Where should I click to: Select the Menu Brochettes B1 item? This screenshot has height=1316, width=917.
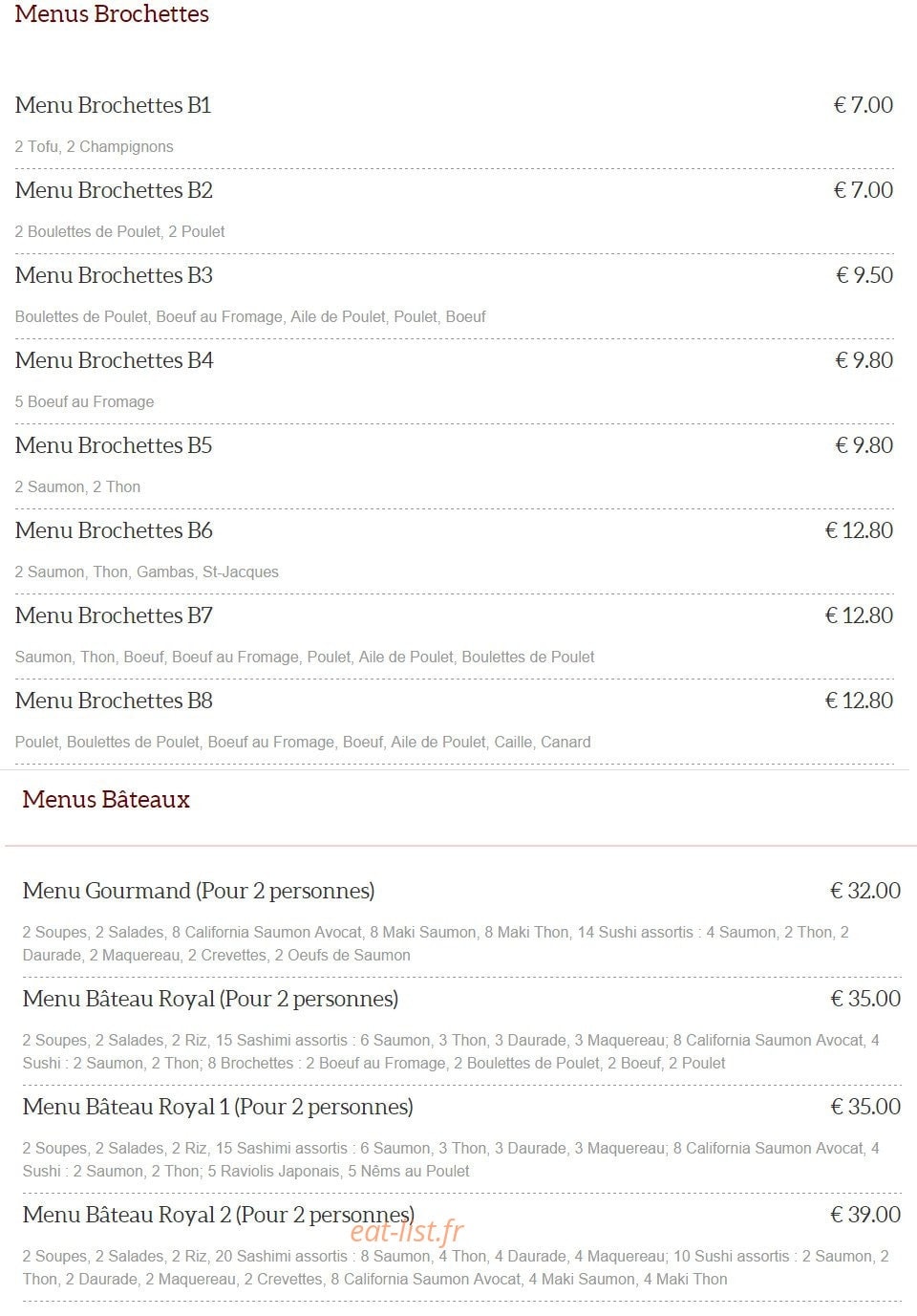[x=113, y=105]
